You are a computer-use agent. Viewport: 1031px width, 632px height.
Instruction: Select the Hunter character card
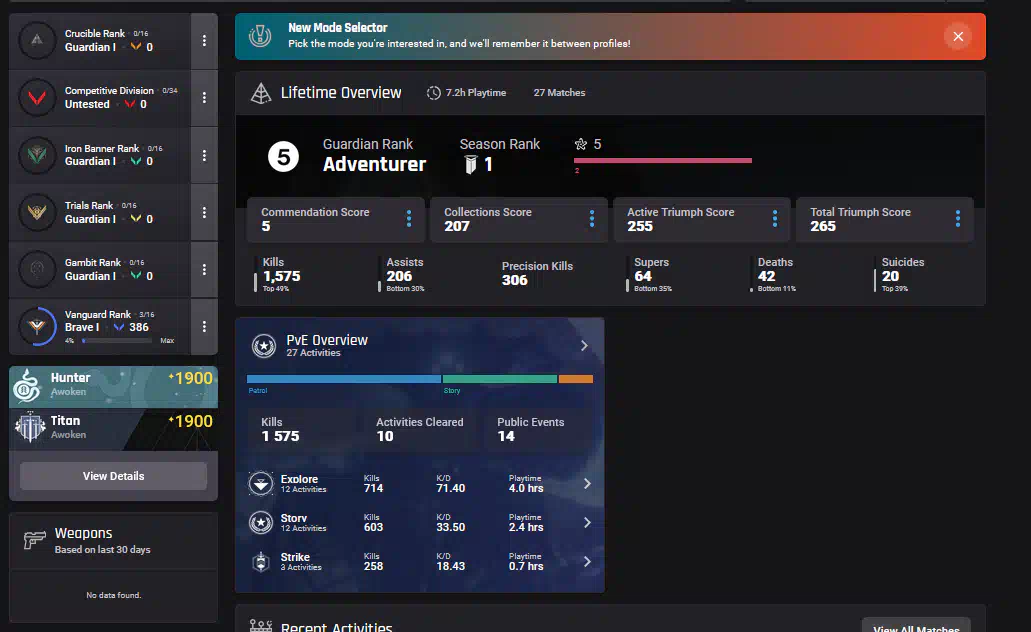[113, 387]
